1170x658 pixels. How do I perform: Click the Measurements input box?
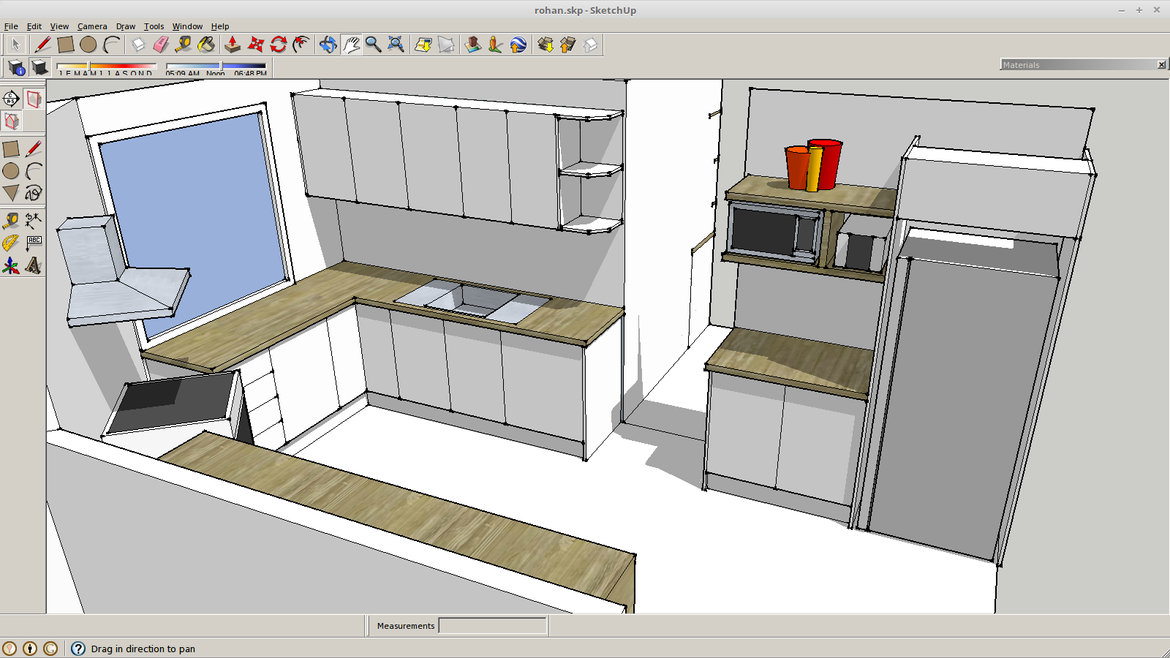(493, 626)
